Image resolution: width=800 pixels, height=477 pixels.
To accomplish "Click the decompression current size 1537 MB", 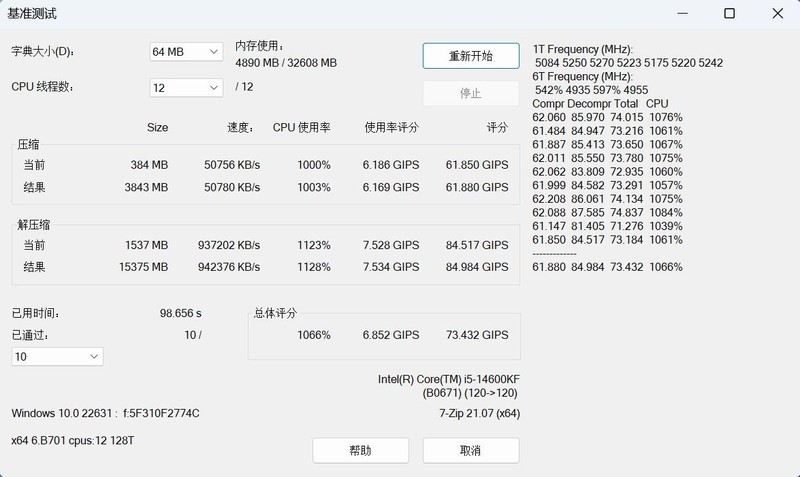I will pos(146,245).
